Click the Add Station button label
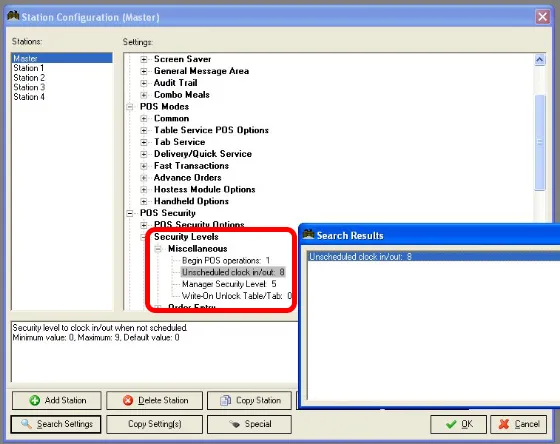 65,400
